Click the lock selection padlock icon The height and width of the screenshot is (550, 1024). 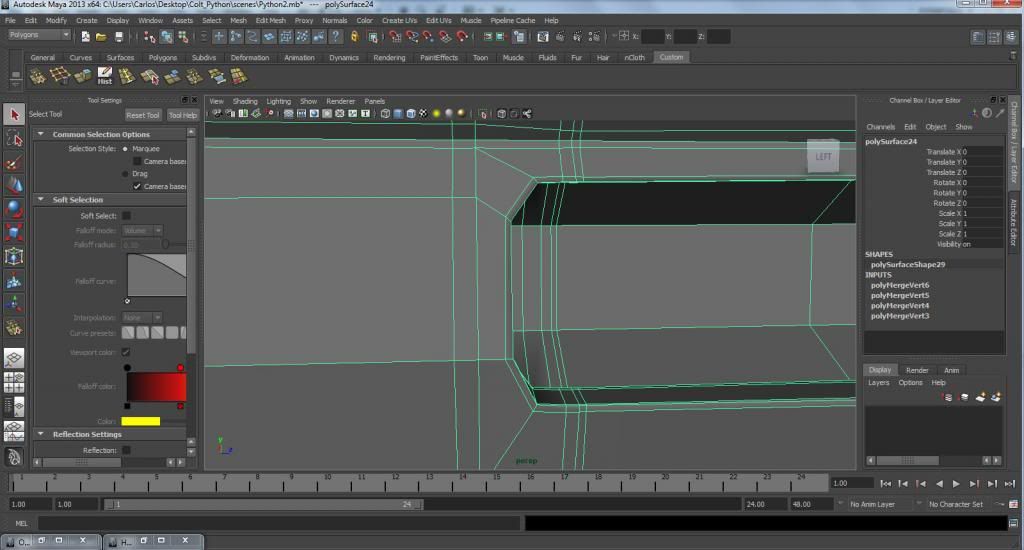pyautogui.click(x=354, y=37)
